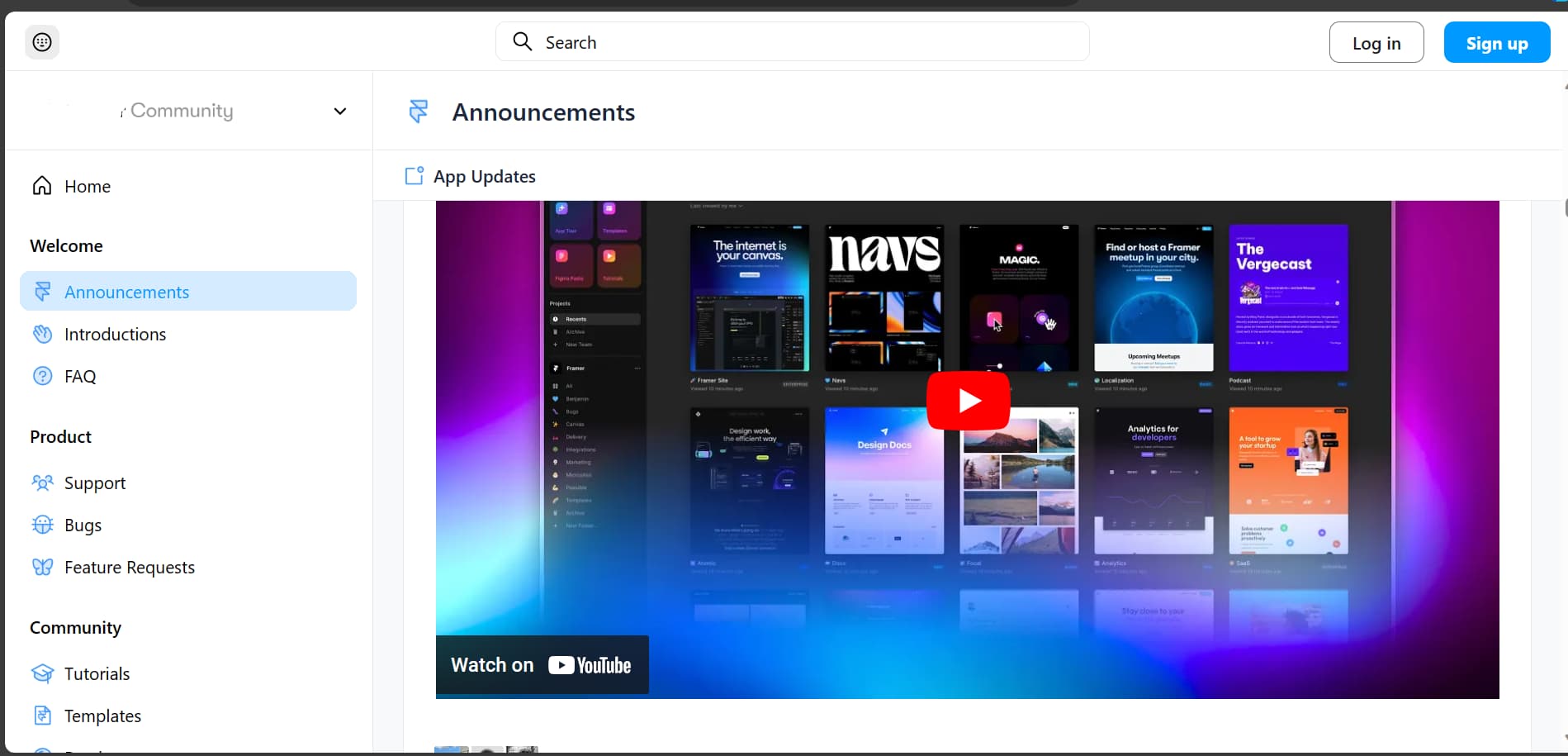Click the Log in button
Viewport: 1568px width, 756px height.
pos(1376,42)
